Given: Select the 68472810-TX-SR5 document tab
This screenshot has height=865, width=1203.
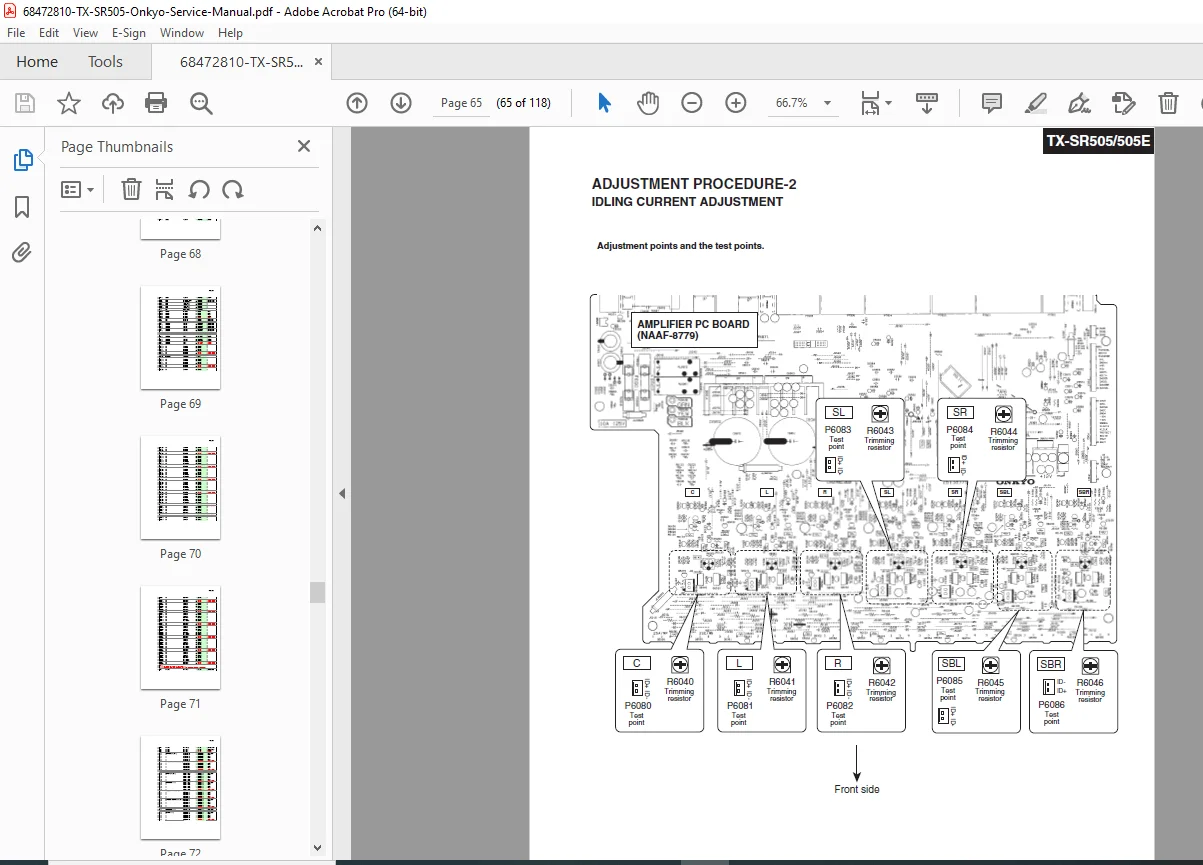Looking at the screenshot, I should [240, 62].
